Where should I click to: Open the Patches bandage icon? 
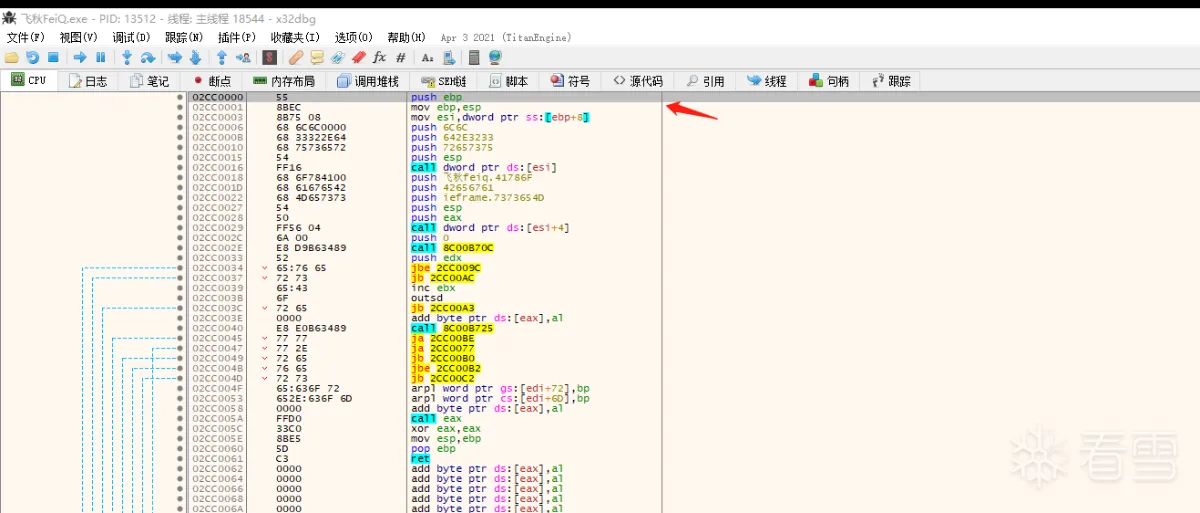[296, 57]
